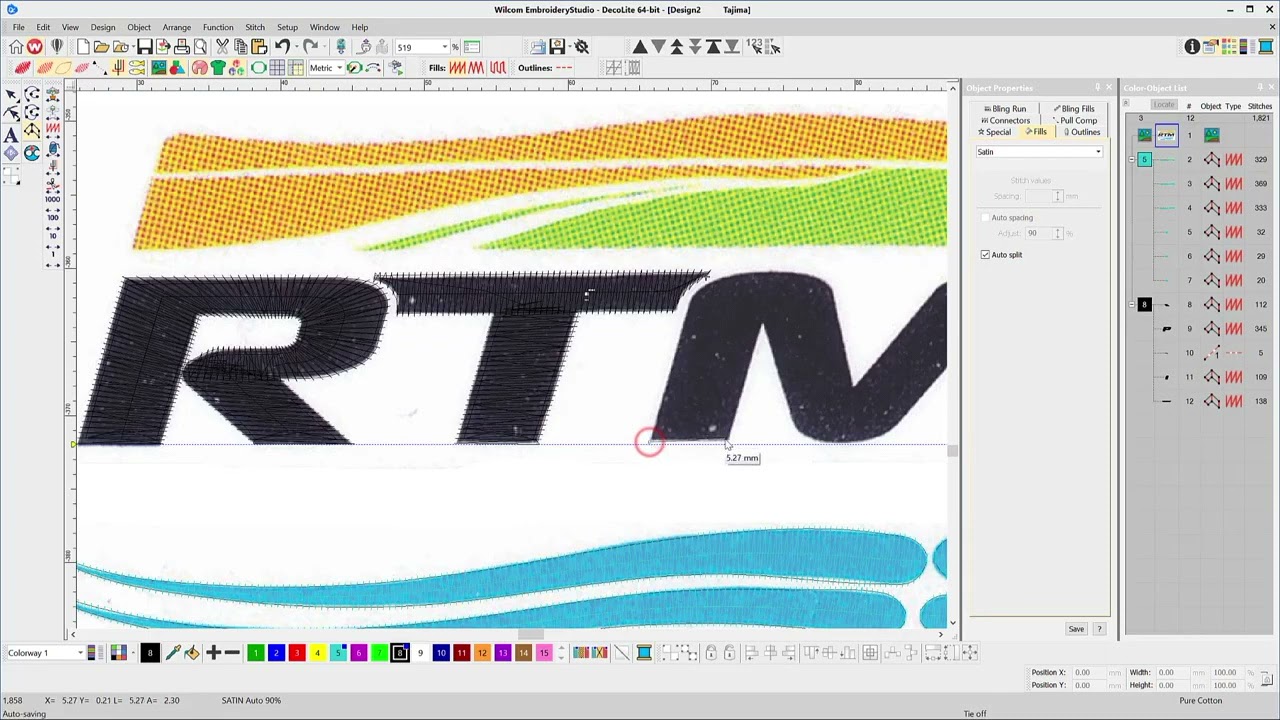
Task: Click the Home icon in toolbar
Action: click(x=16, y=47)
